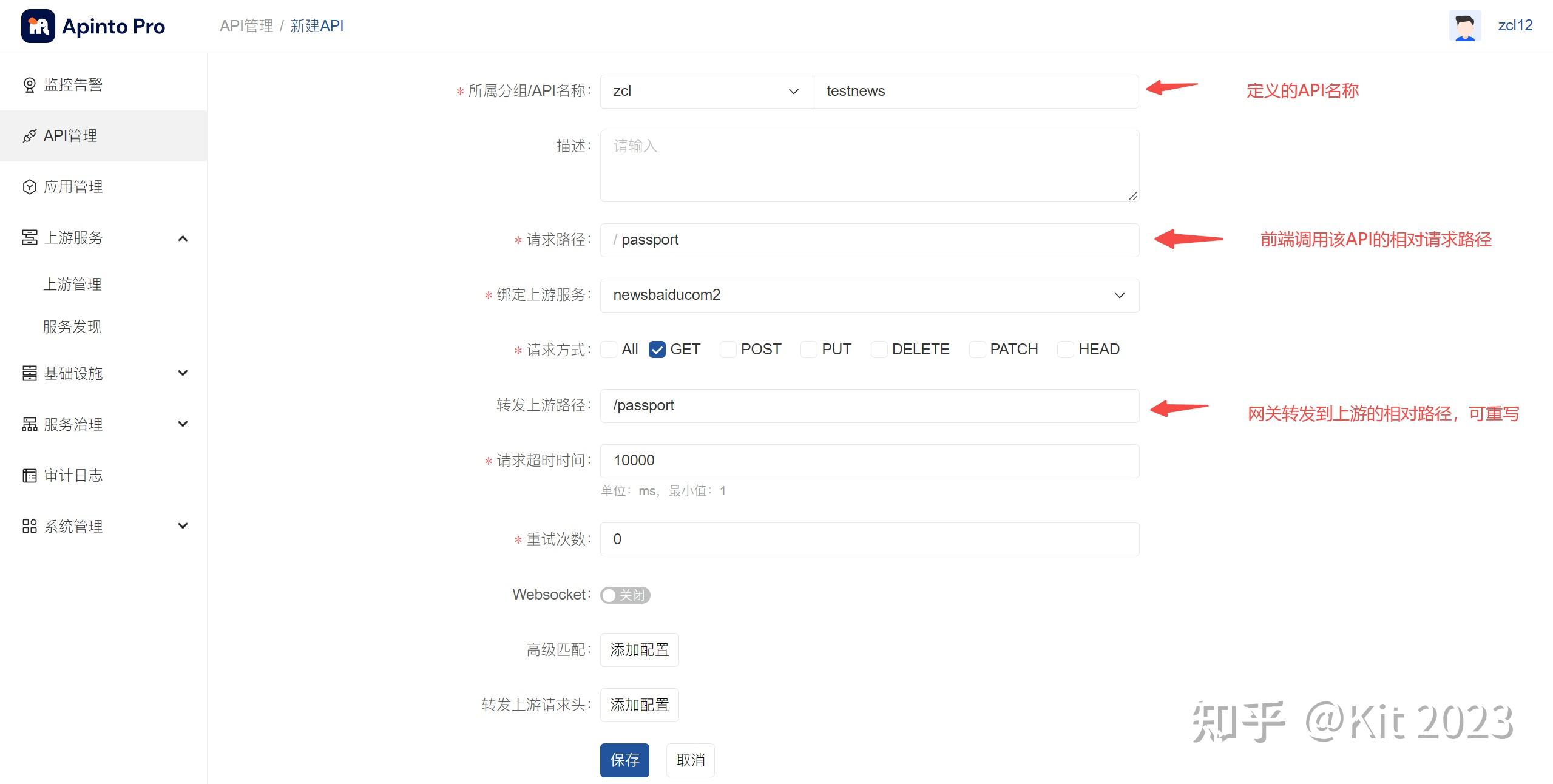The width and height of the screenshot is (1553, 784).
Task: Click the monitoring alarm (监控告警) sidebar icon
Action: [29, 84]
